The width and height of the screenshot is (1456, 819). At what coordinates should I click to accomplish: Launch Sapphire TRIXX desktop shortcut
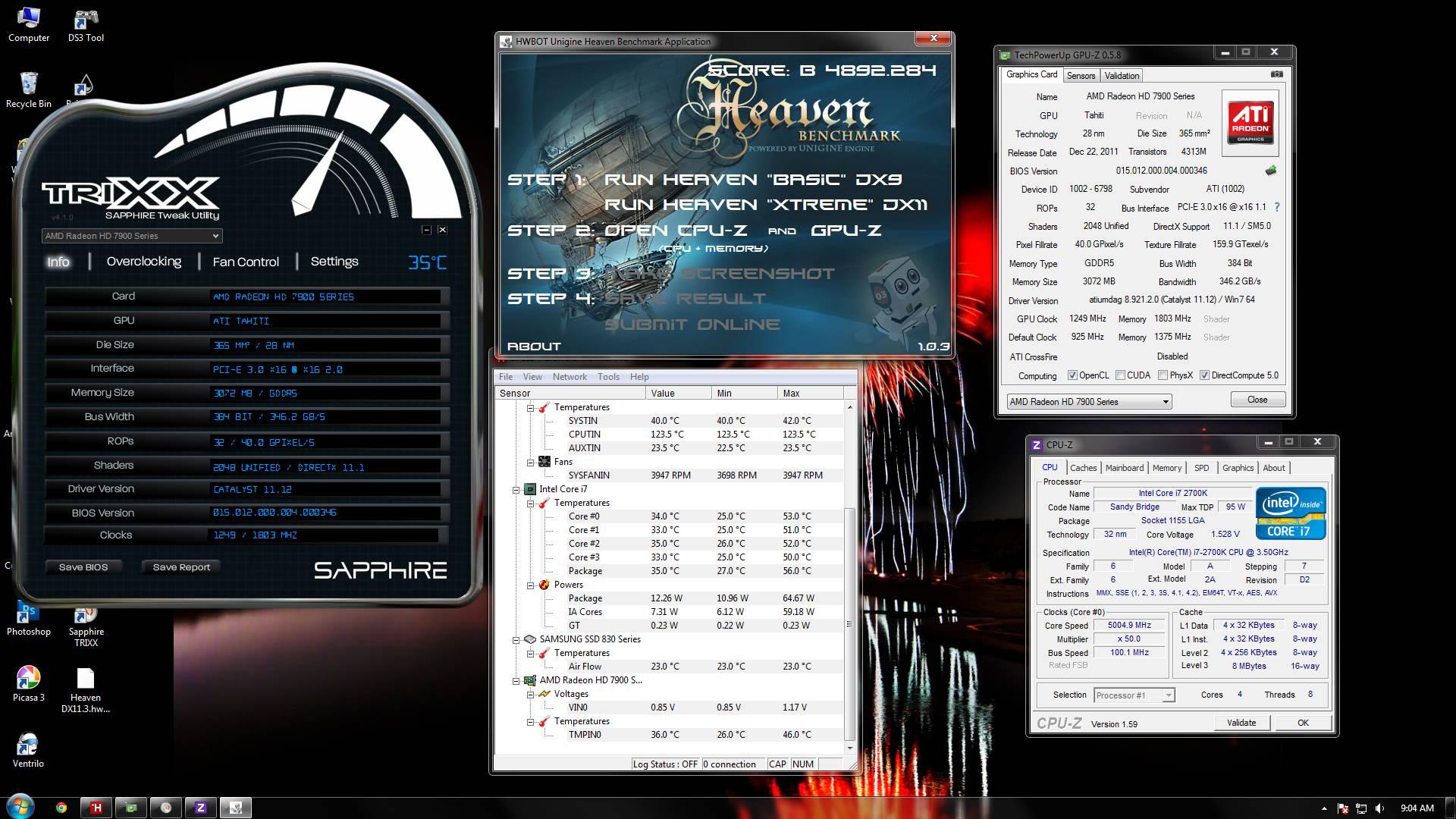click(x=86, y=626)
